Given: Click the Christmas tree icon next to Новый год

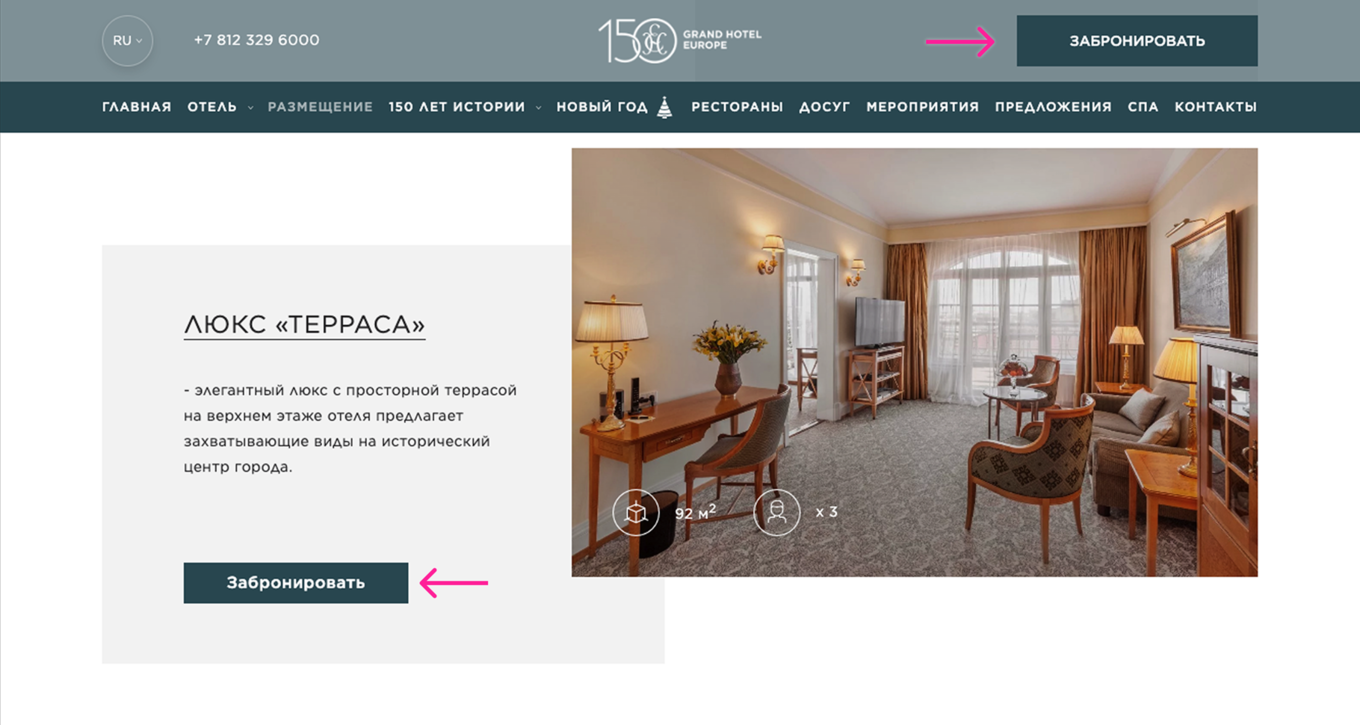Looking at the screenshot, I should pyautogui.click(x=665, y=107).
